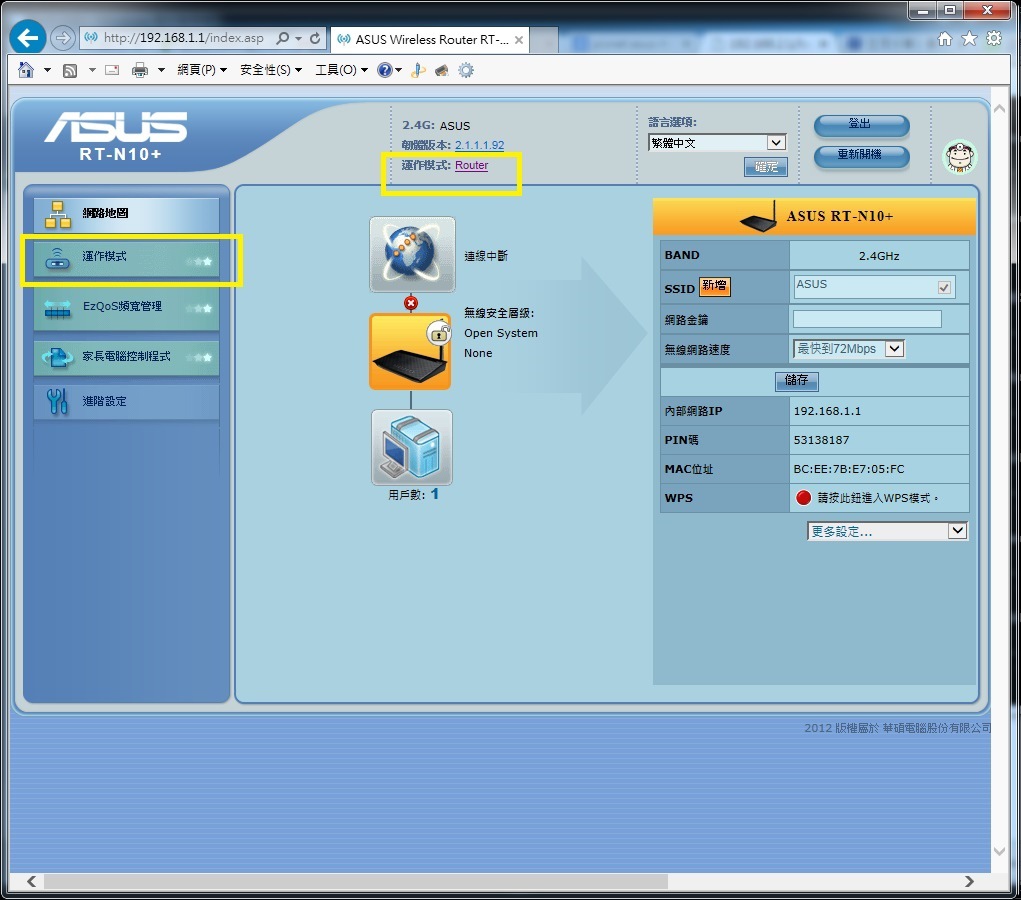Select EzQoS頻寬管理 in the sidebar

(x=126, y=307)
